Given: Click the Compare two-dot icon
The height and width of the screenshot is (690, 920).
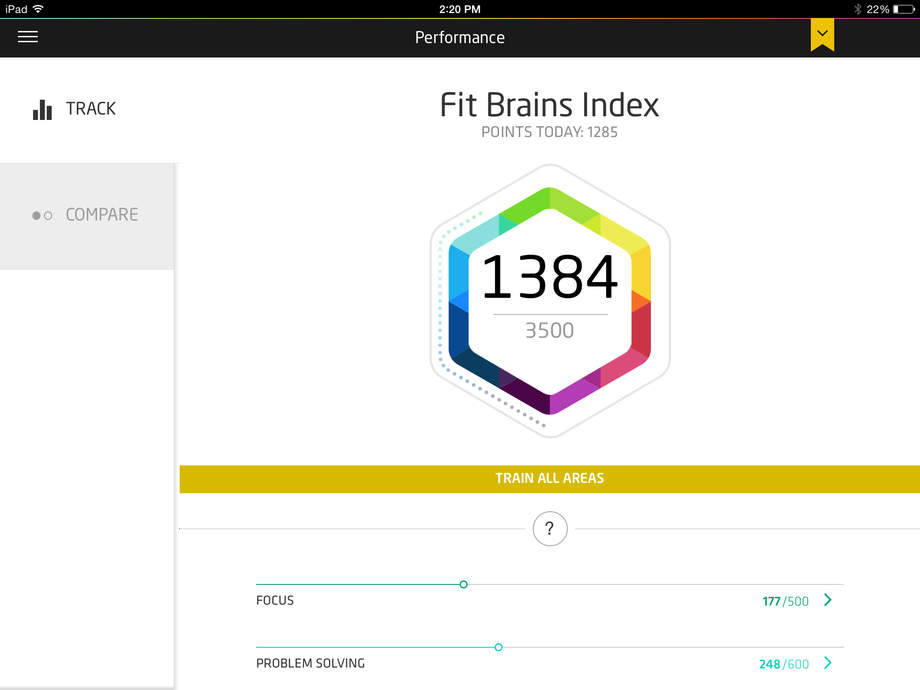Looking at the screenshot, I should (42, 215).
